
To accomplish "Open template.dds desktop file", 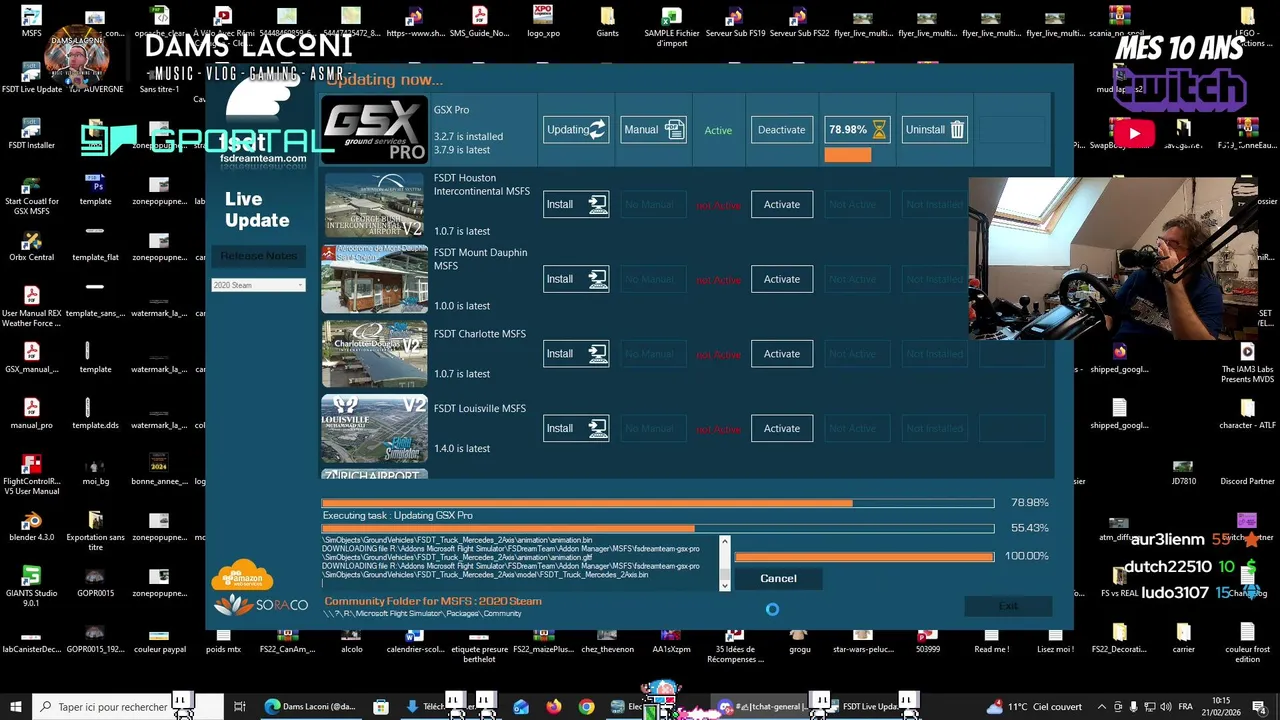I will click(x=95, y=414).
